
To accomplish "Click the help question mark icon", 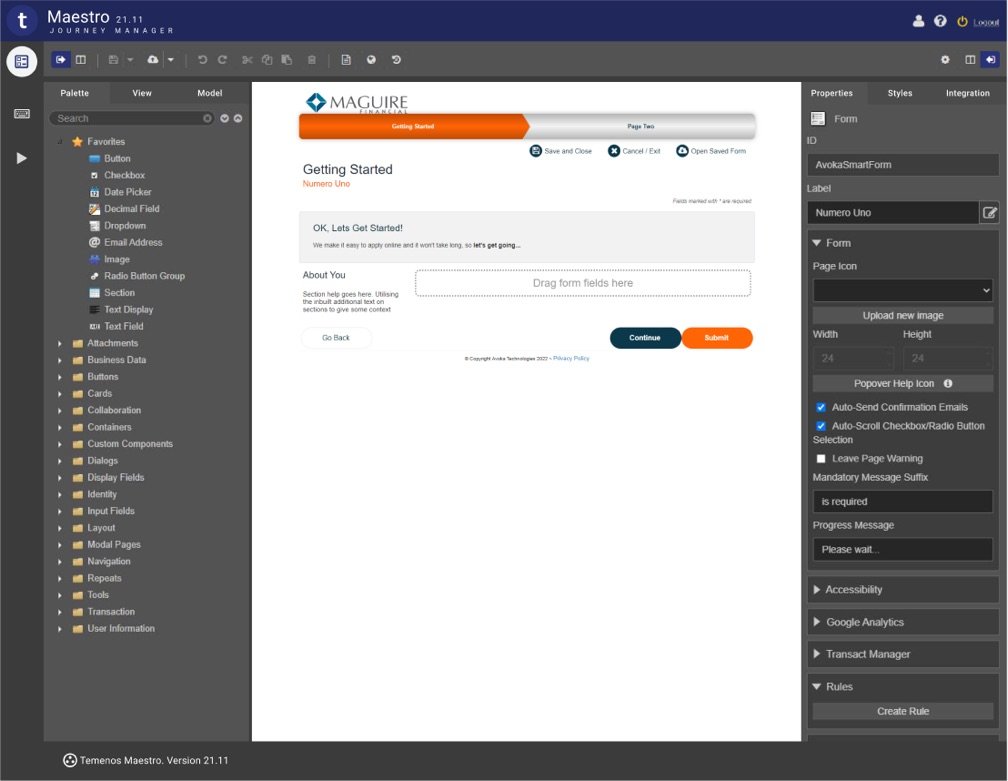I will pos(940,21).
